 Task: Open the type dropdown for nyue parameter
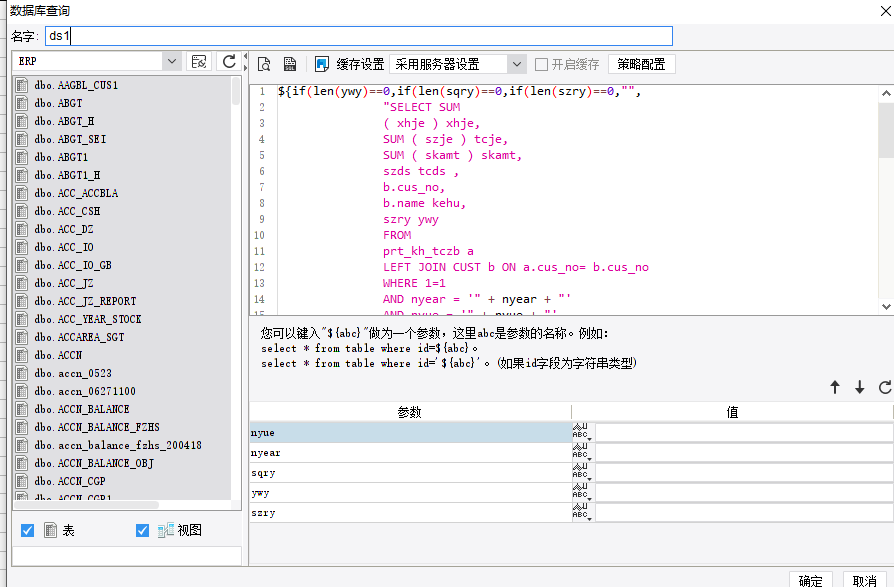(x=582, y=432)
